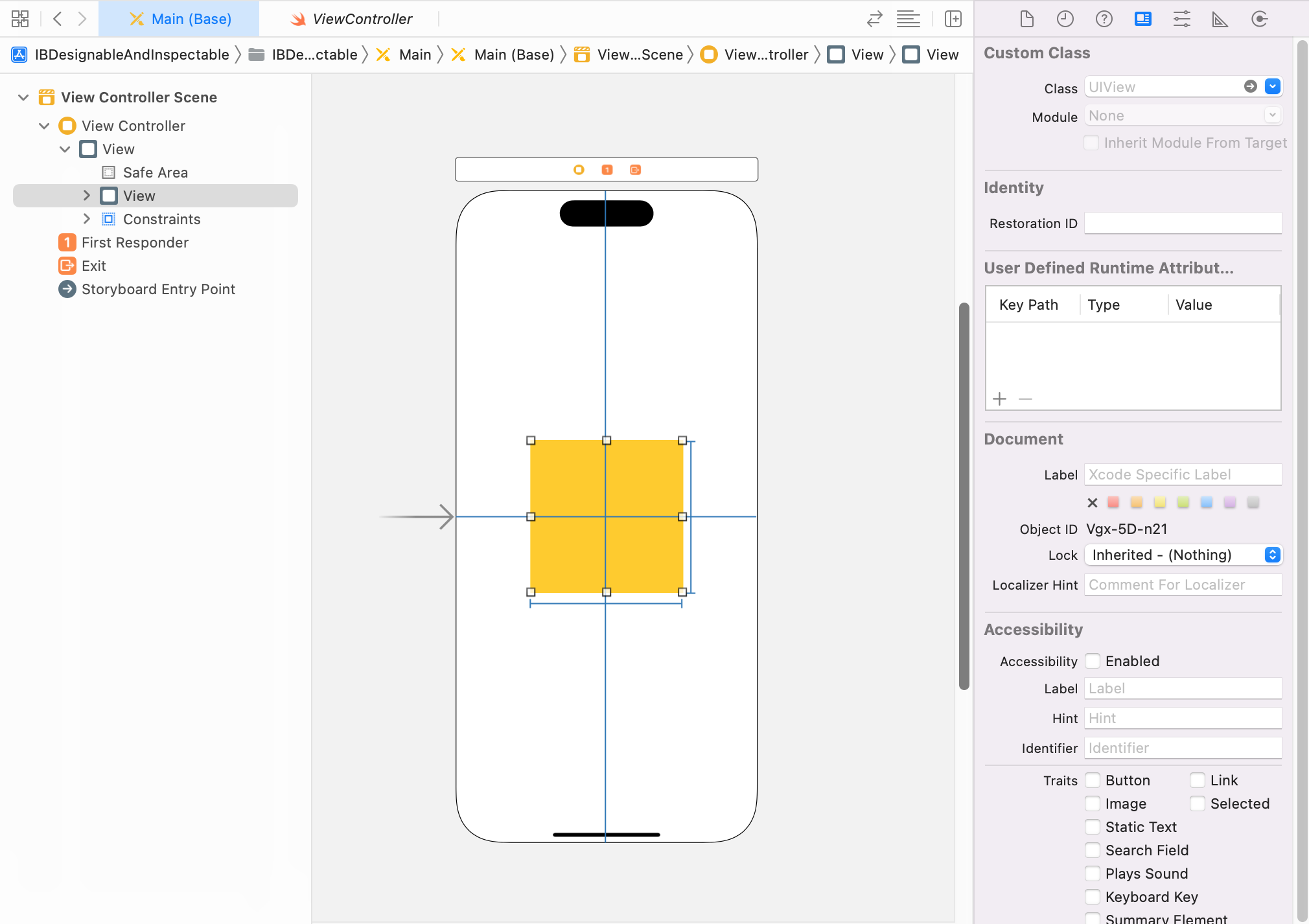Open the Size inspector ruler icon
This screenshot has height=924, width=1309.
tap(1220, 19)
